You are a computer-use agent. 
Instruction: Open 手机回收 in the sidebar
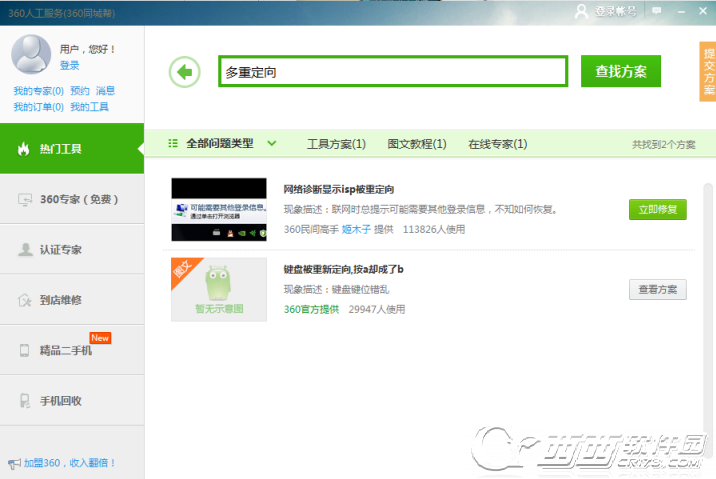click(x=72, y=400)
